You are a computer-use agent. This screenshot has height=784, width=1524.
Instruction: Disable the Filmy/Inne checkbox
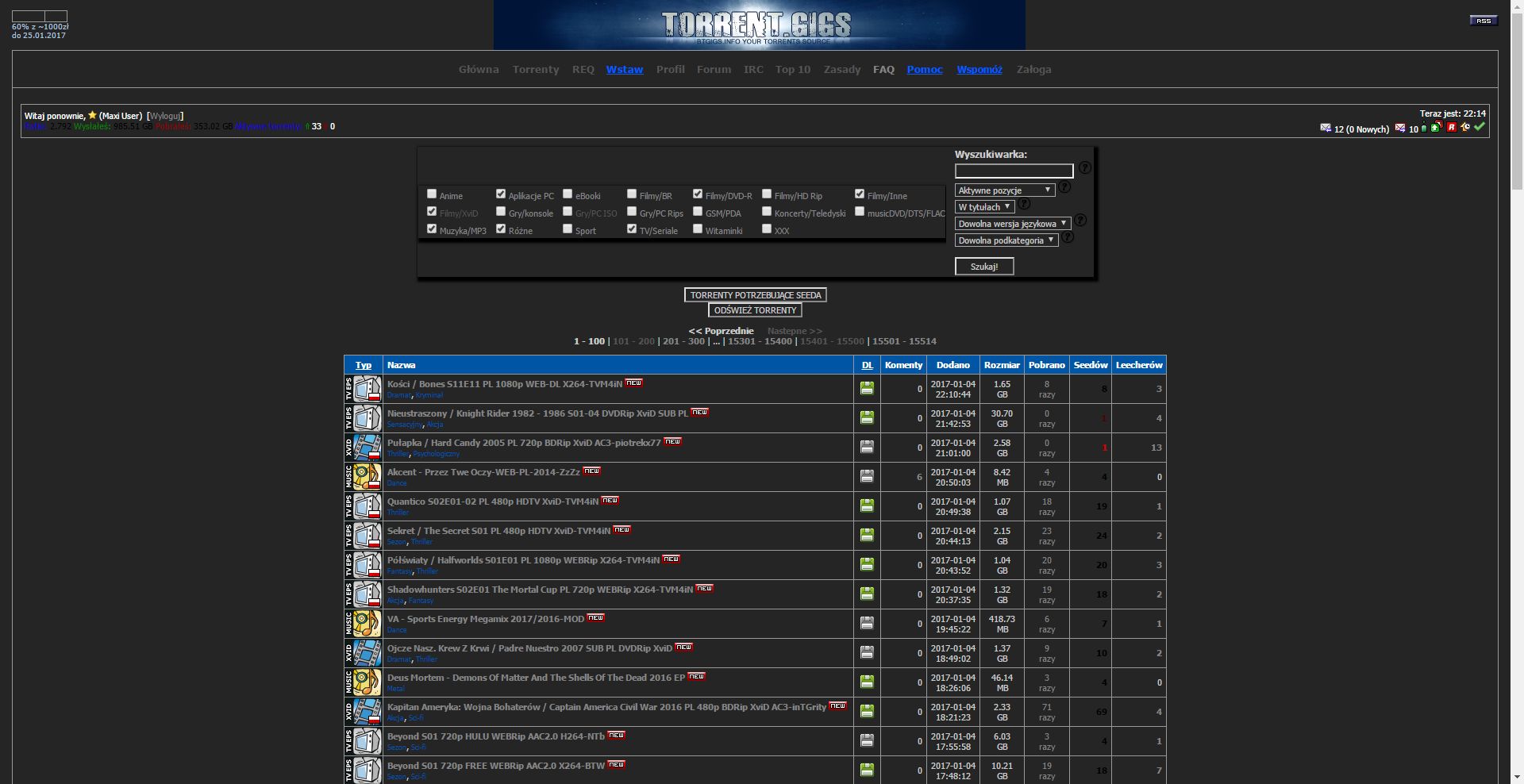[860, 194]
